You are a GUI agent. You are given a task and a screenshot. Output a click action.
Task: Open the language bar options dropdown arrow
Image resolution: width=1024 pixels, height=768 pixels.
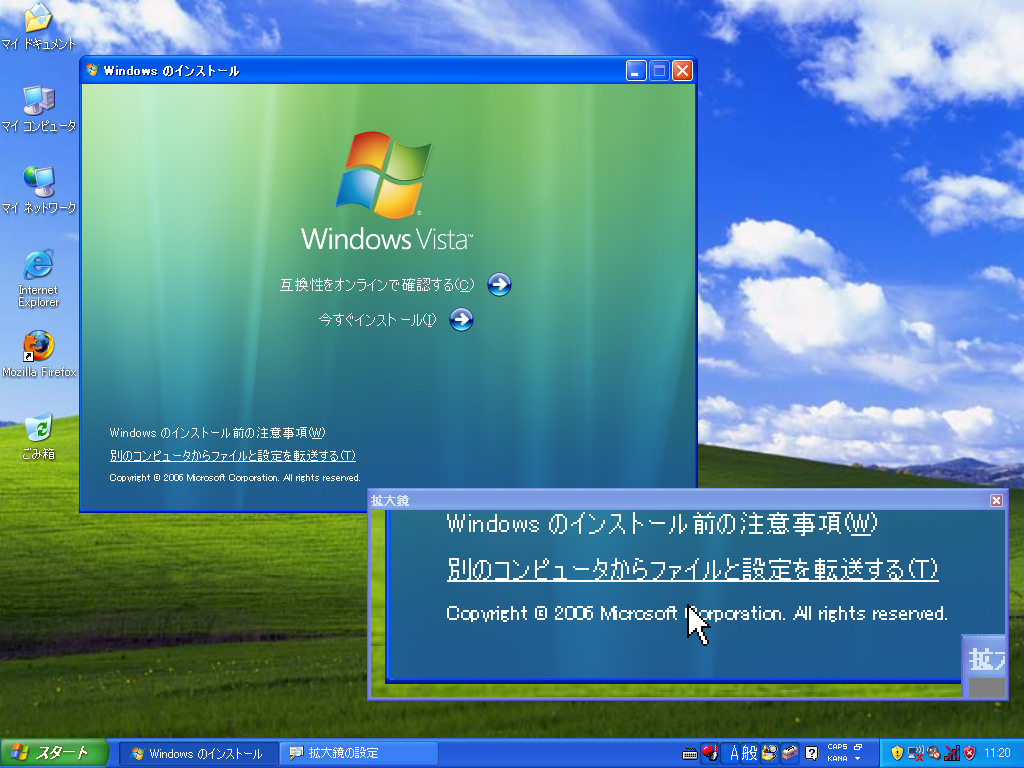857,758
